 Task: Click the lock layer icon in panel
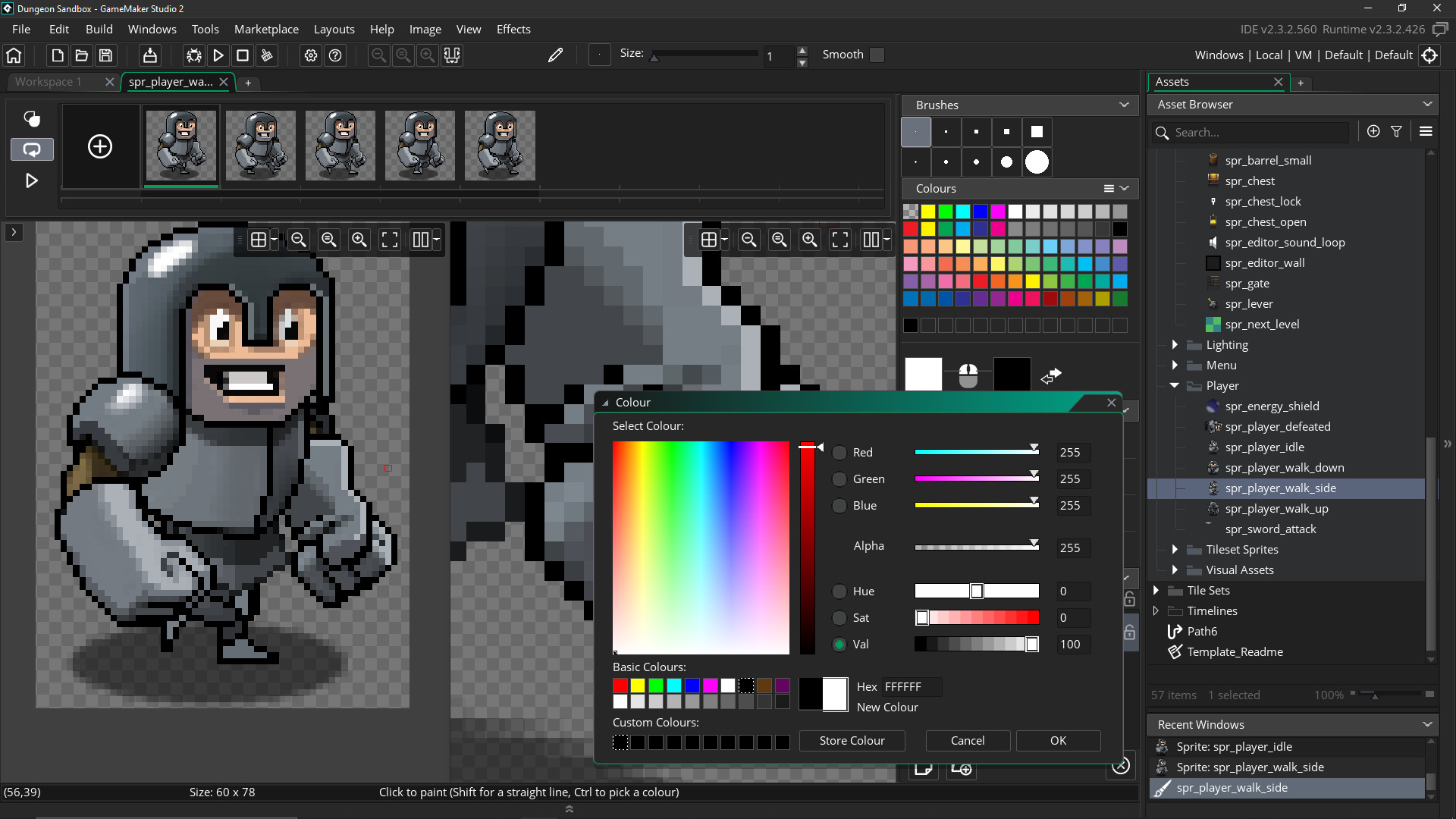tap(1129, 598)
